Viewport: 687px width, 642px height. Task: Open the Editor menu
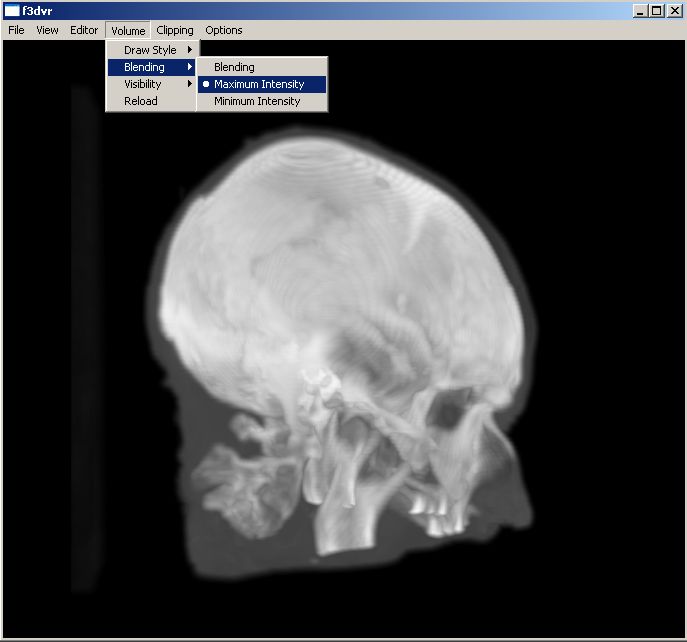(x=84, y=30)
